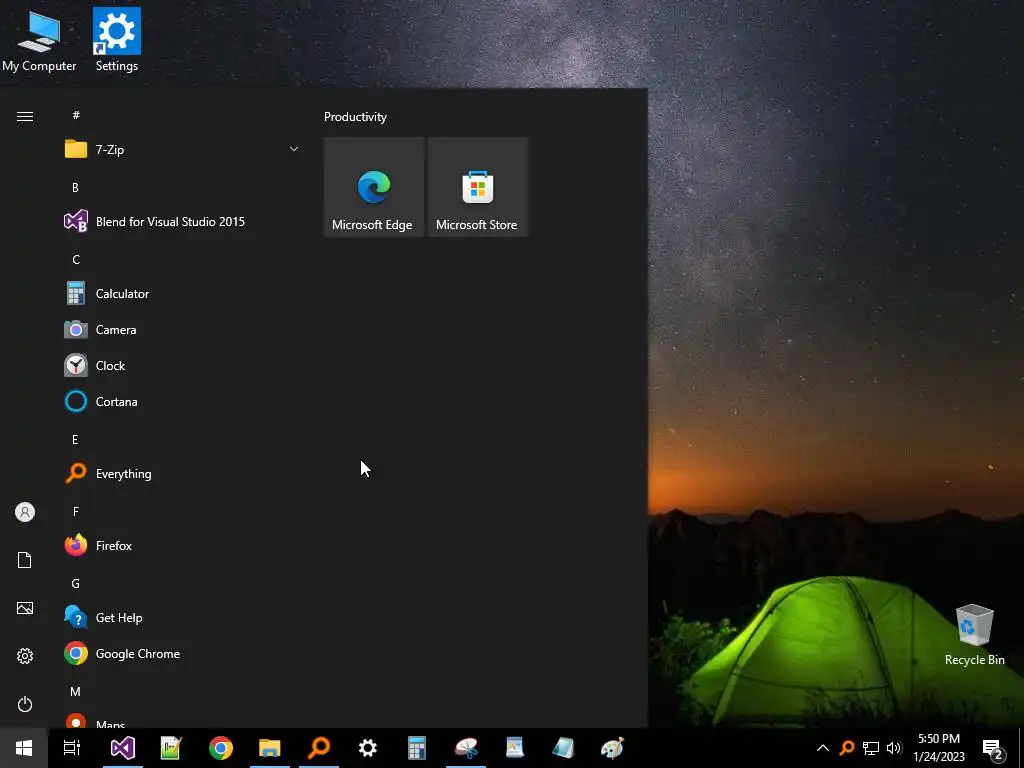This screenshot has width=1024, height=768.
Task: Expand the Start menu hamburger
Action: coord(25,116)
